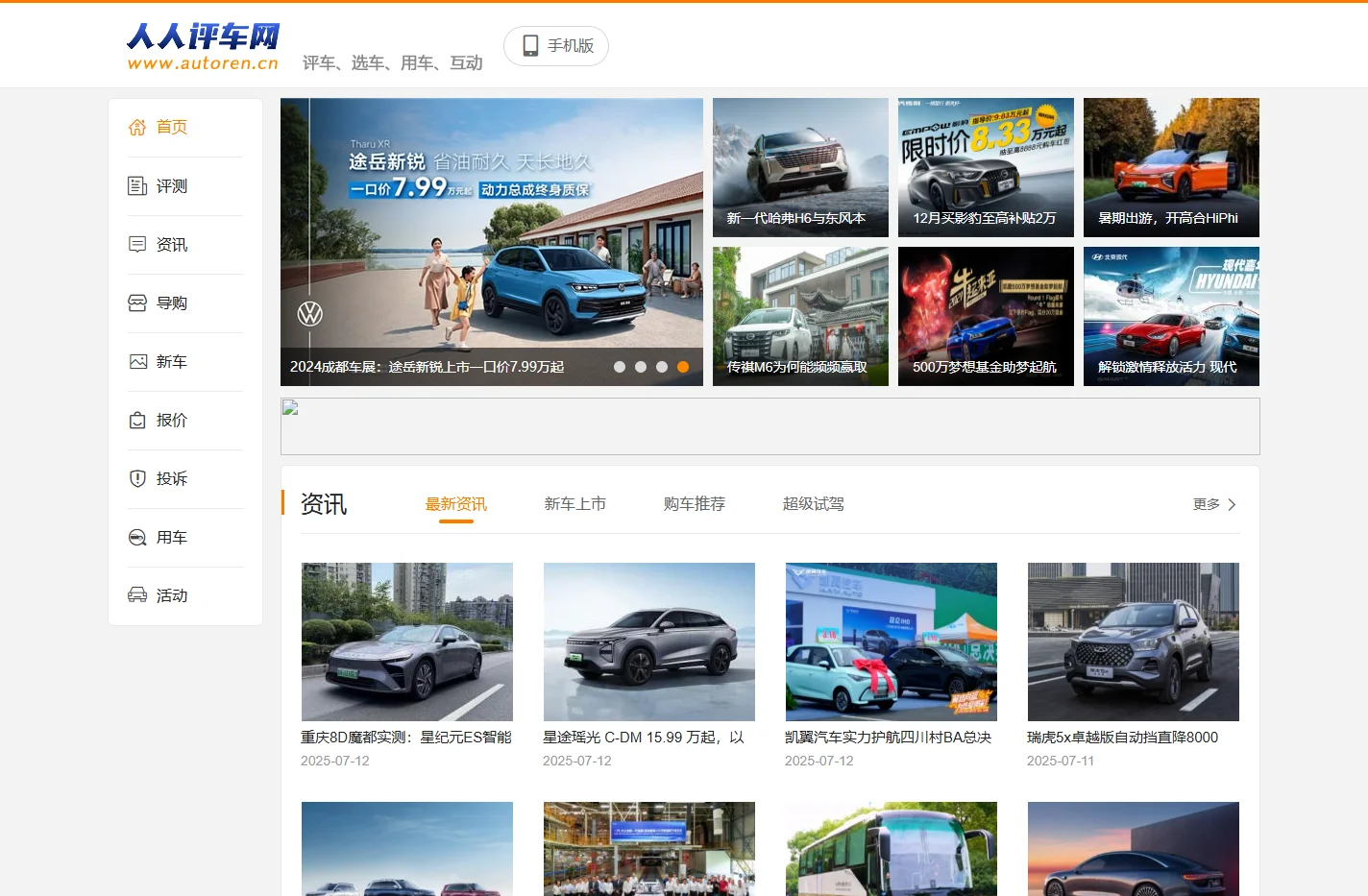Click the factory group photo article thumbnail

[x=649, y=849]
